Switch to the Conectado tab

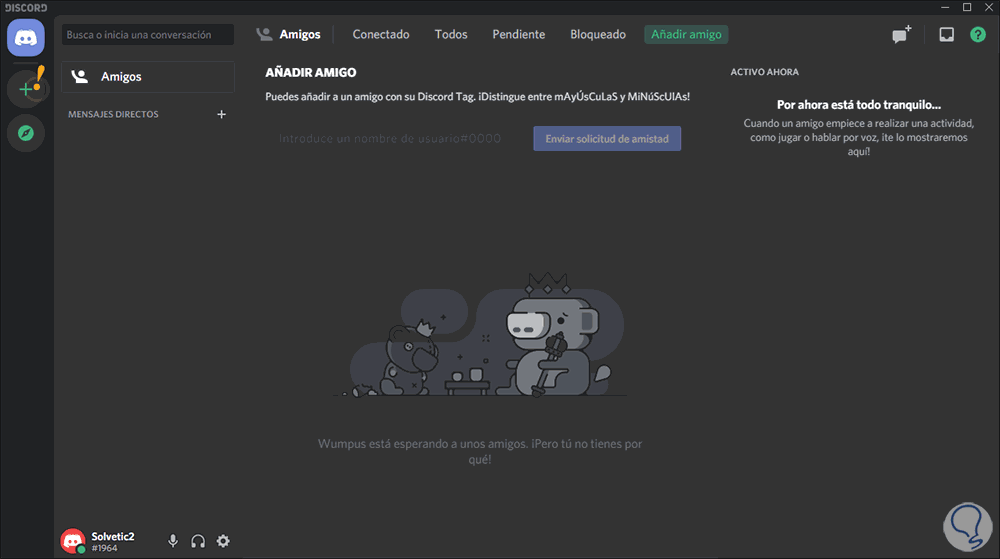click(381, 34)
